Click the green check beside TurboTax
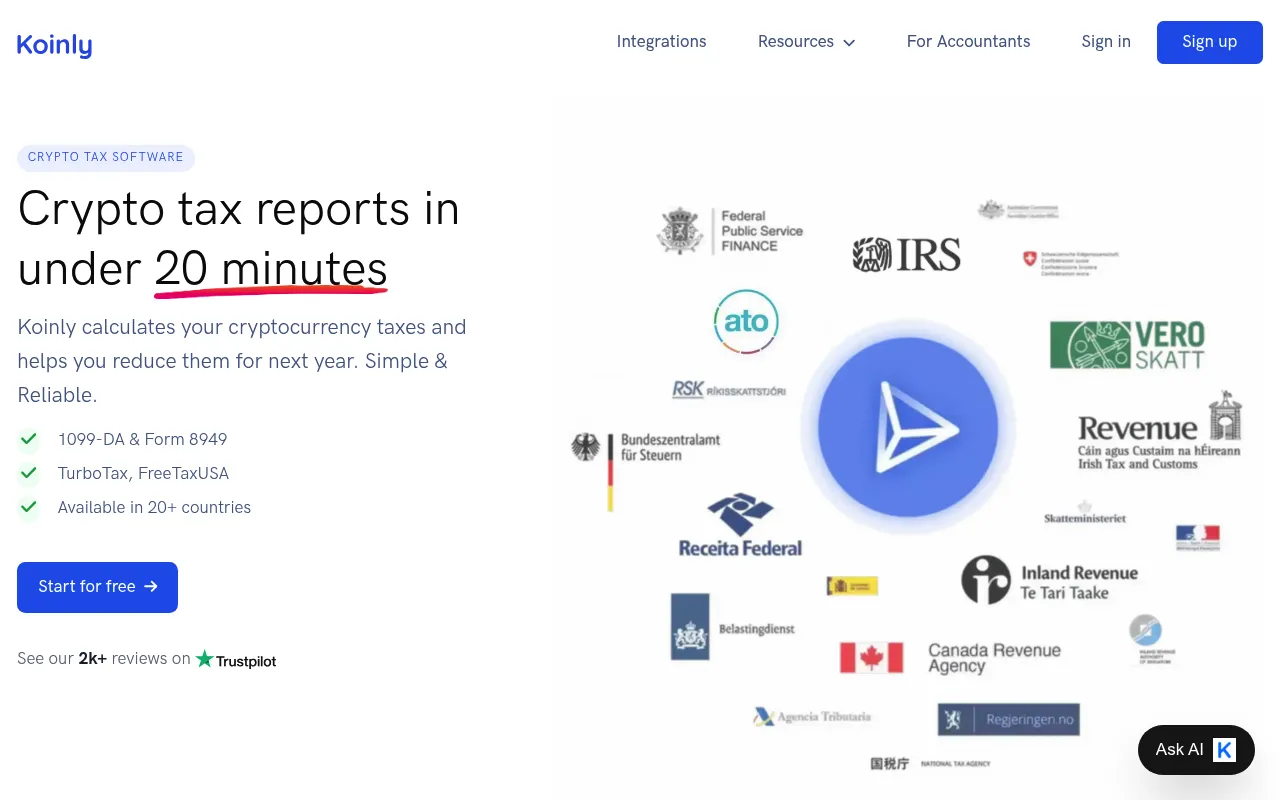1280x800 pixels. pos(29,473)
